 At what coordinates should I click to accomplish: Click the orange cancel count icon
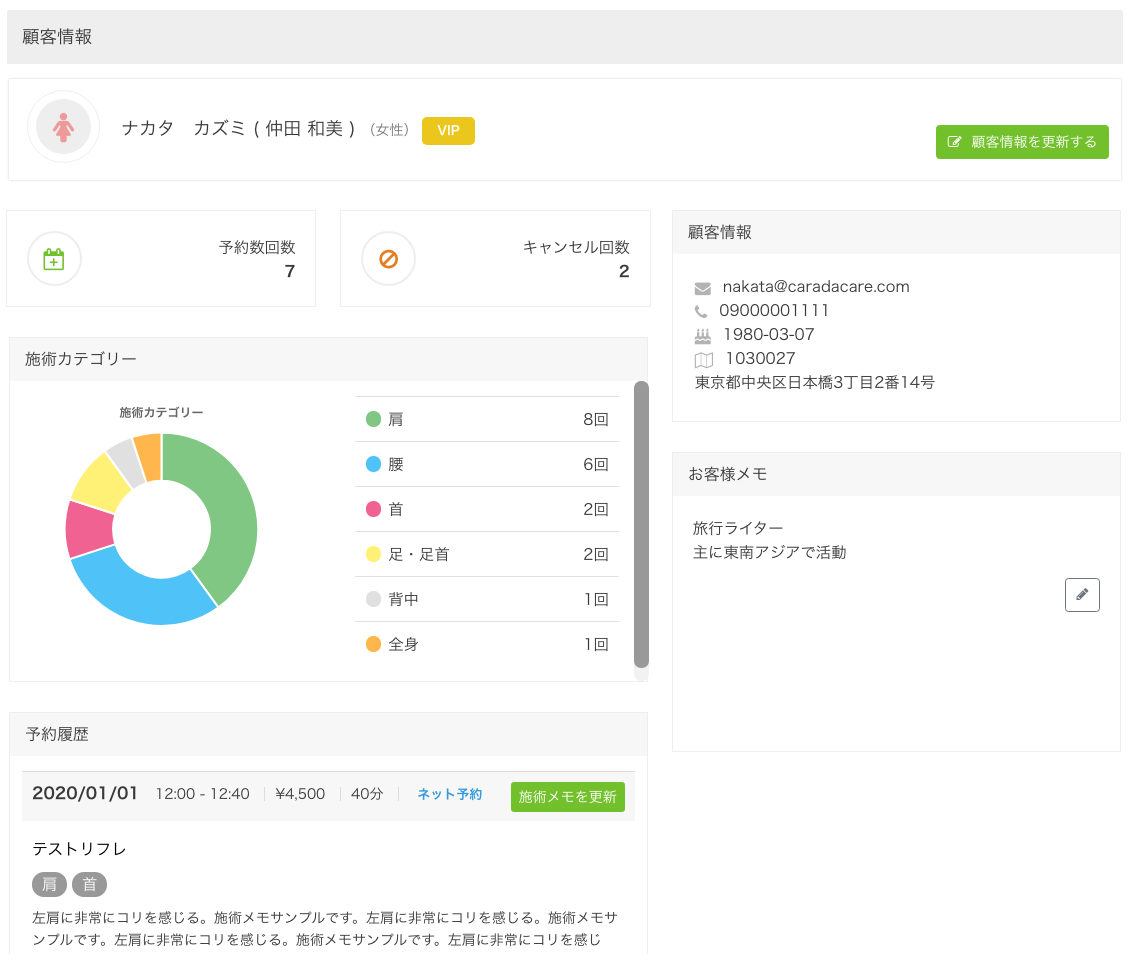[388, 259]
